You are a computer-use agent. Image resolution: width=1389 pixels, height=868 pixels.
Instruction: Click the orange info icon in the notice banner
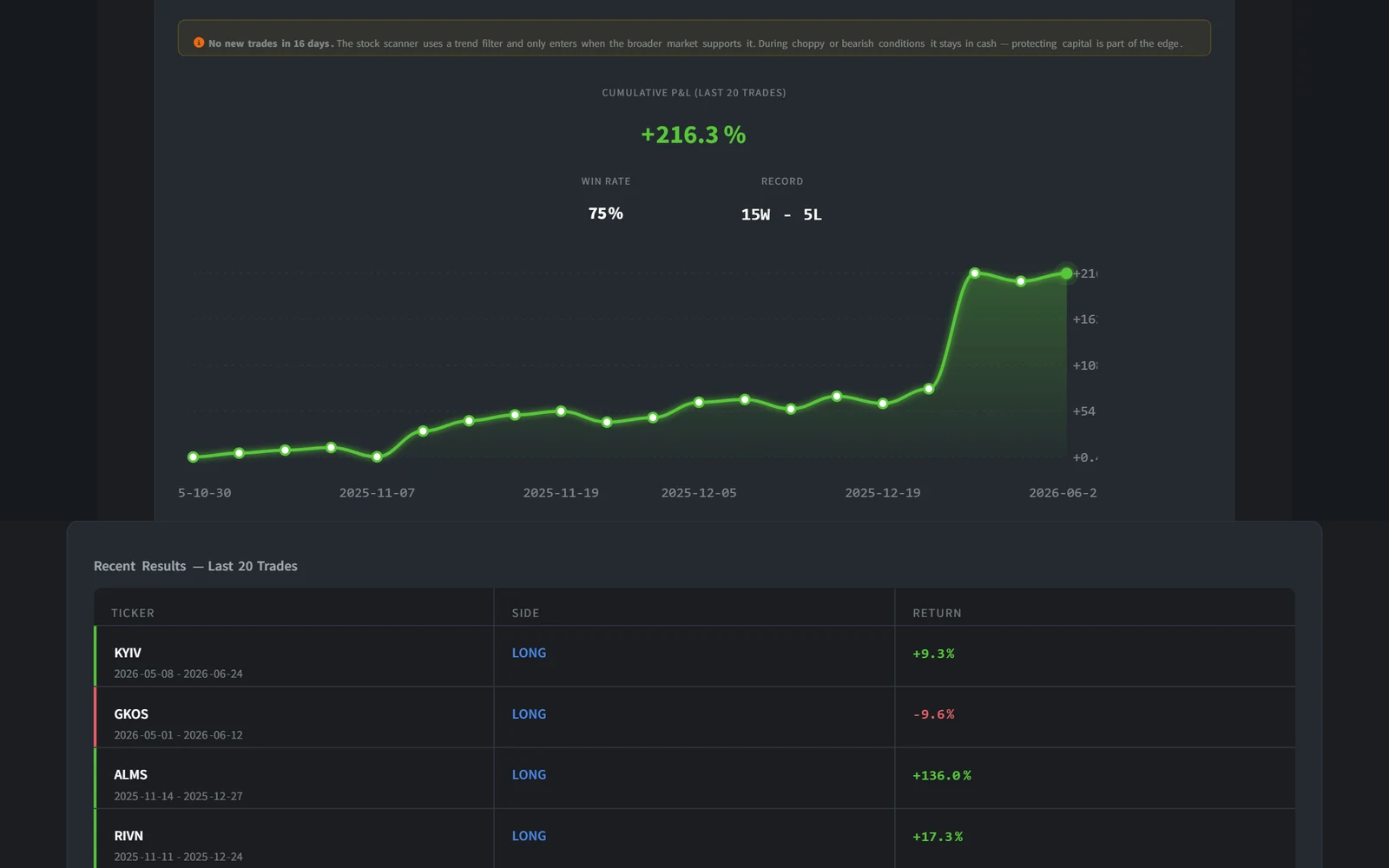pyautogui.click(x=199, y=43)
